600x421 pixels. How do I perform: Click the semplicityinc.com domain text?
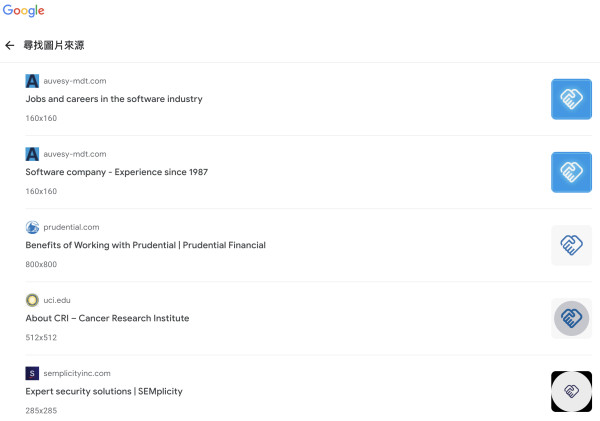click(77, 373)
